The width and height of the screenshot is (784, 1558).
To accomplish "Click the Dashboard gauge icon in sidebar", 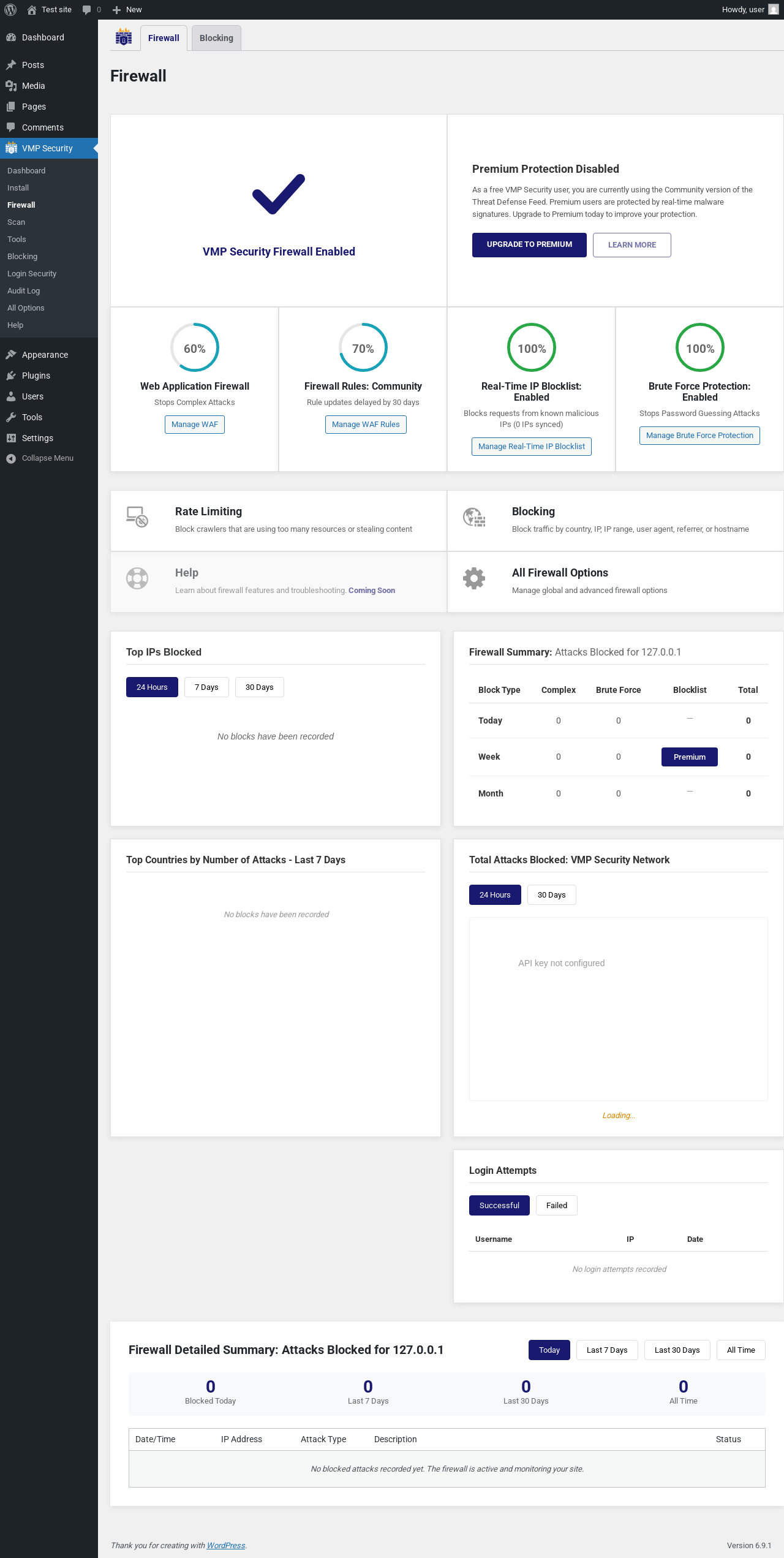I will tap(11, 37).
